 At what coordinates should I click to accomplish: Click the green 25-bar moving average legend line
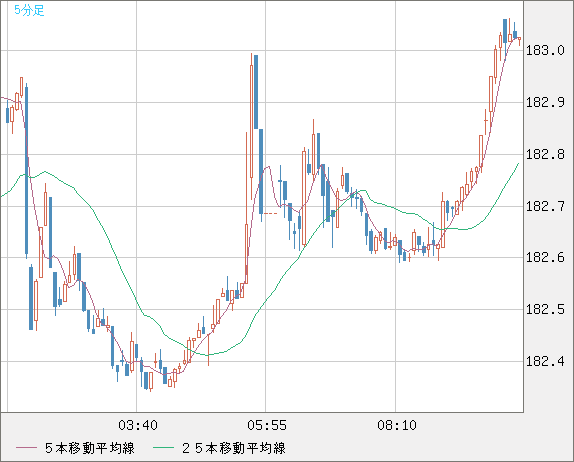click(x=163, y=448)
